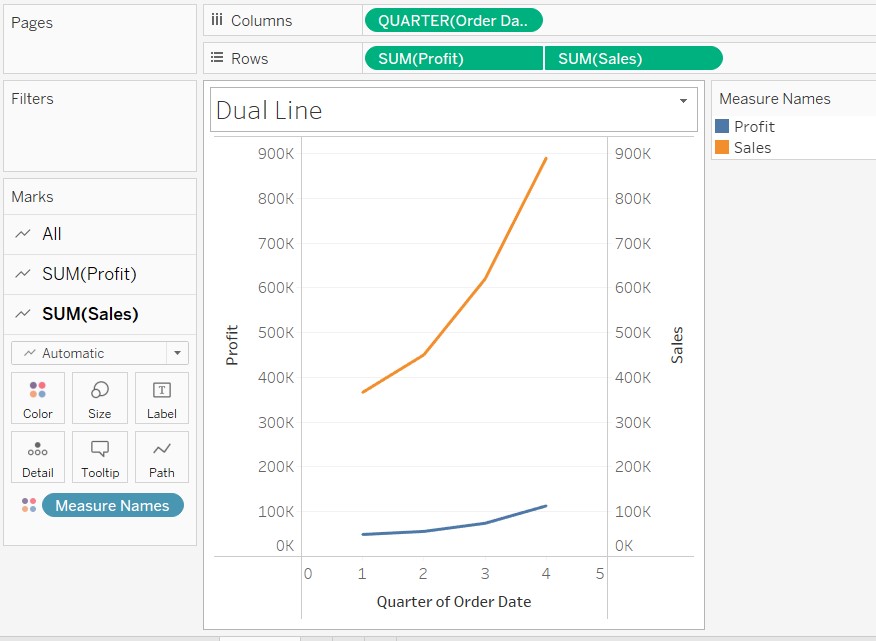This screenshot has width=876, height=641.
Task: Open the Tooltip mark card
Action: [x=100, y=457]
